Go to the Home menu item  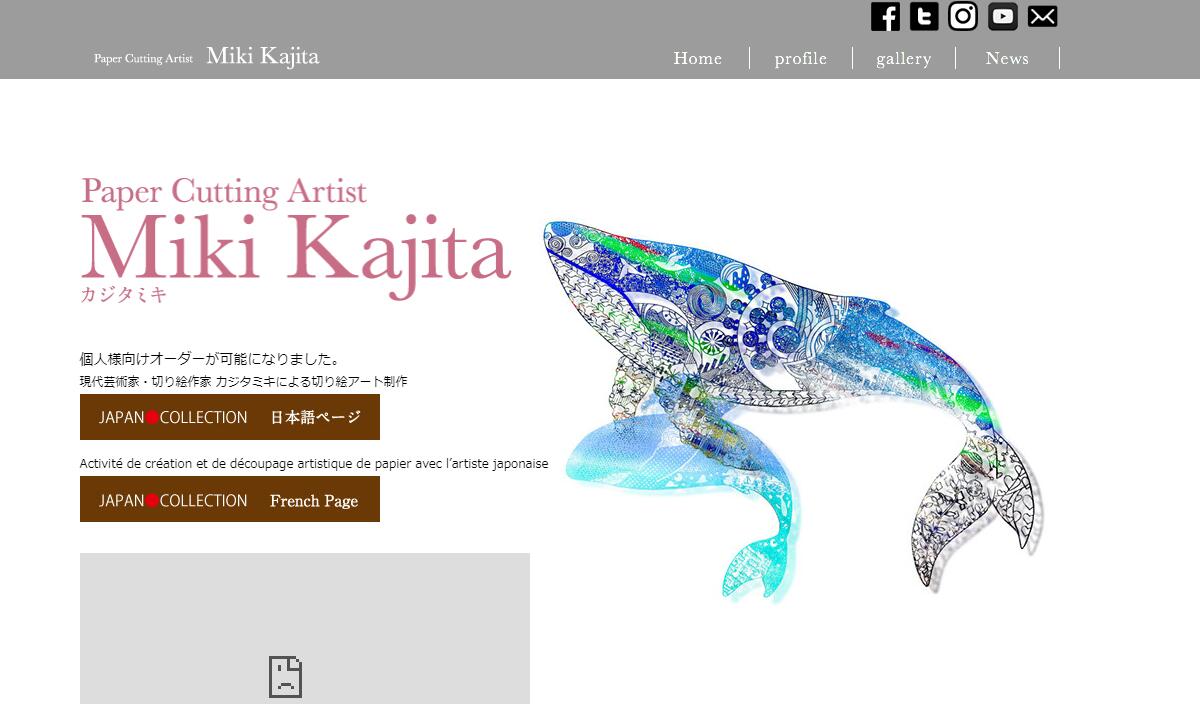(x=697, y=58)
